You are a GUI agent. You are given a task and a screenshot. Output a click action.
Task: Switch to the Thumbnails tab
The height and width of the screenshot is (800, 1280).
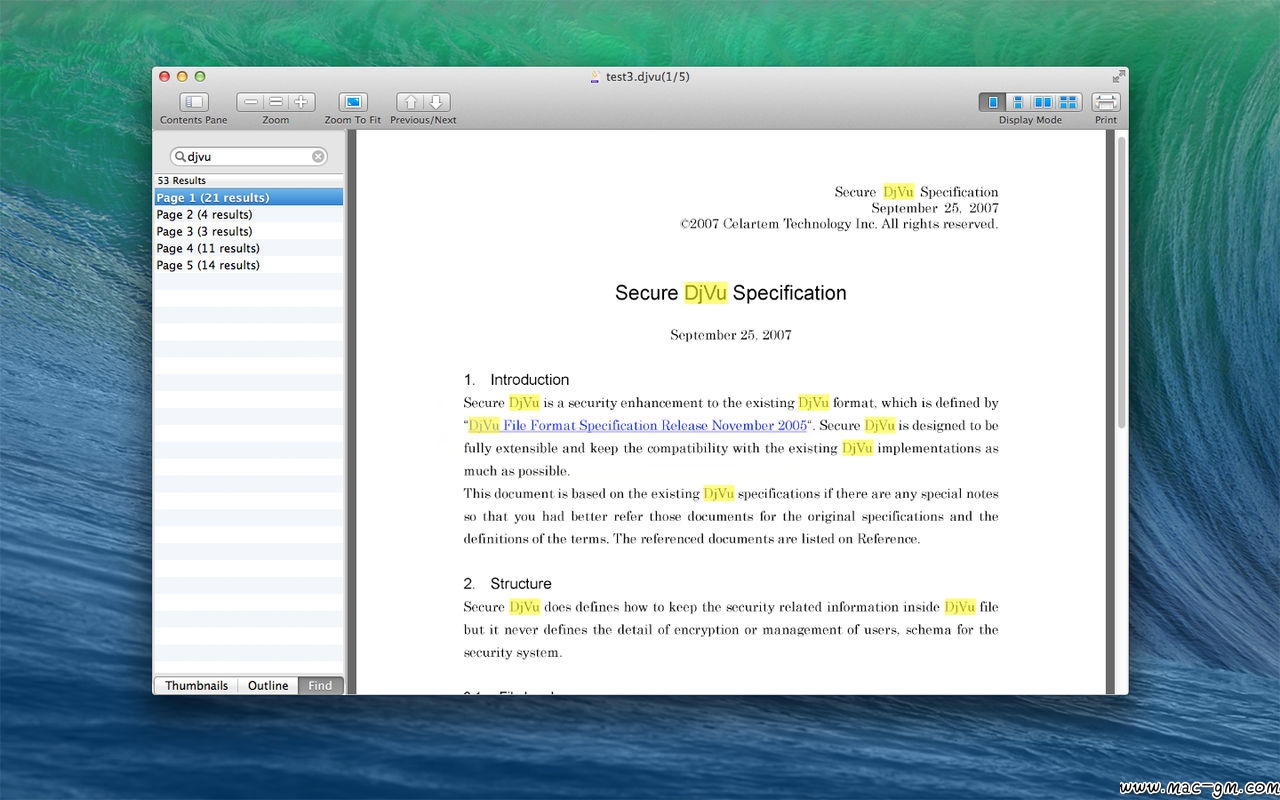tap(196, 685)
